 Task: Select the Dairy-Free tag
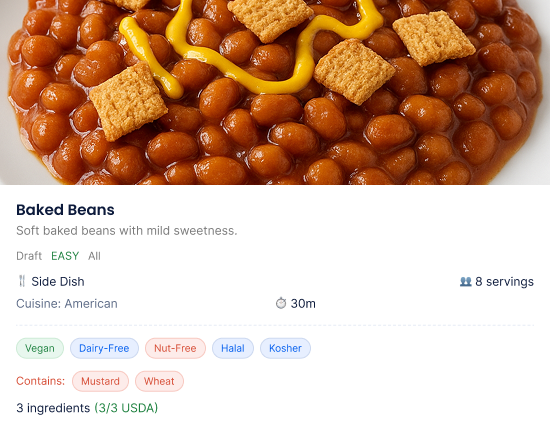click(x=104, y=348)
